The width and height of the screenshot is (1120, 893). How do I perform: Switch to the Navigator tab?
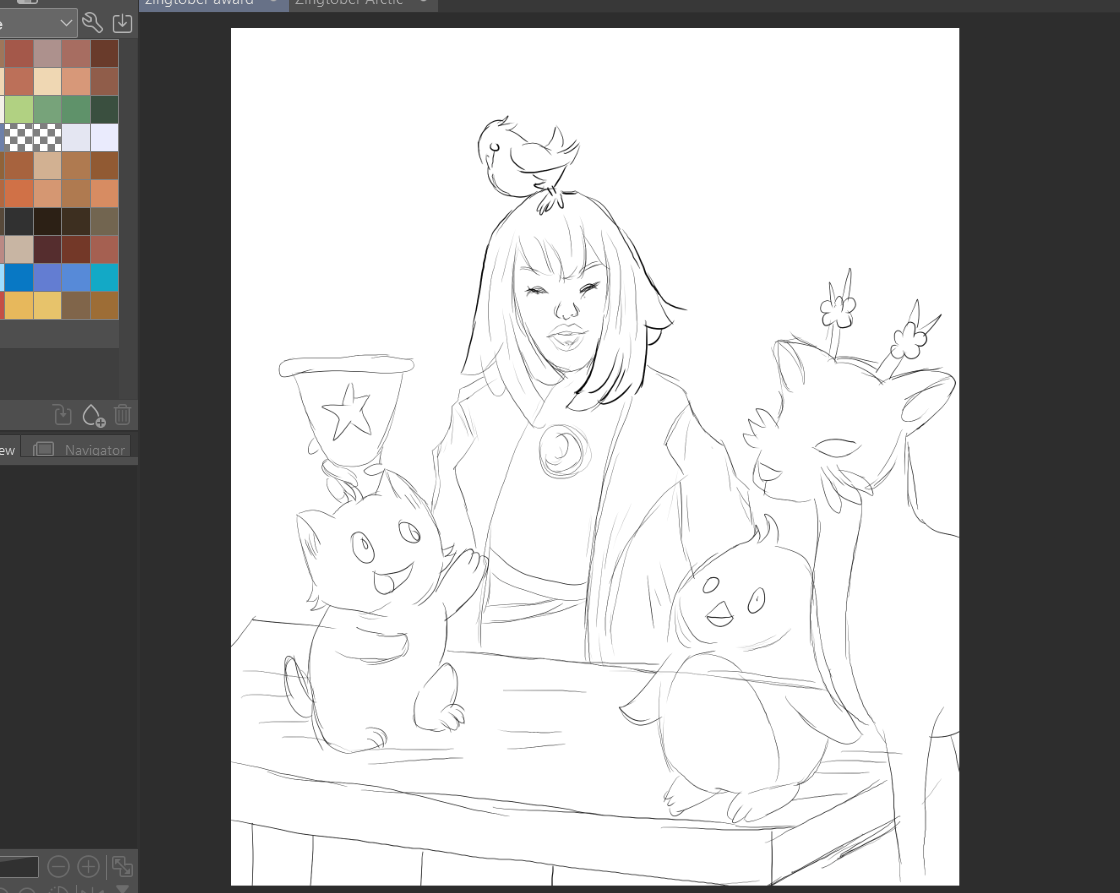(x=81, y=449)
